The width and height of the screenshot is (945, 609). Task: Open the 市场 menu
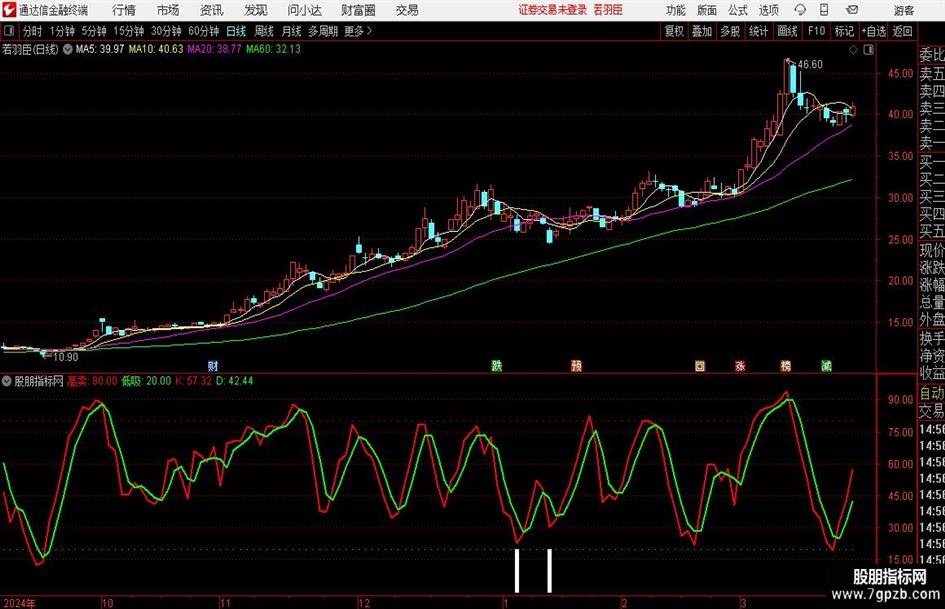(x=168, y=10)
